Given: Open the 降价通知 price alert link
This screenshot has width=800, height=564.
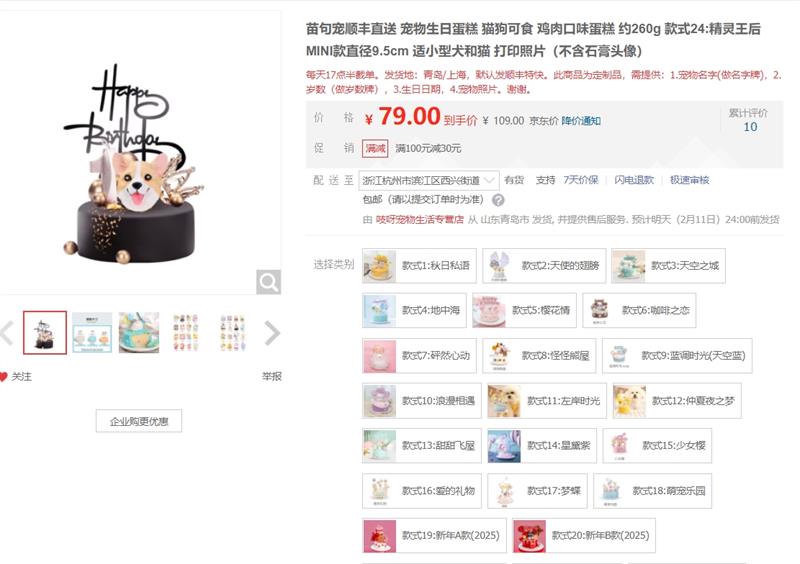Looking at the screenshot, I should (581, 121).
